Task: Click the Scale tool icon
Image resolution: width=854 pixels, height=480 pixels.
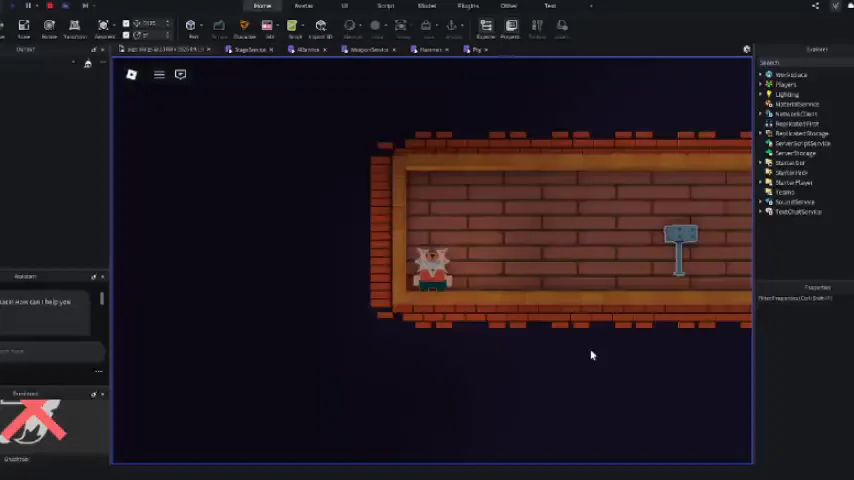Action: click(24, 26)
